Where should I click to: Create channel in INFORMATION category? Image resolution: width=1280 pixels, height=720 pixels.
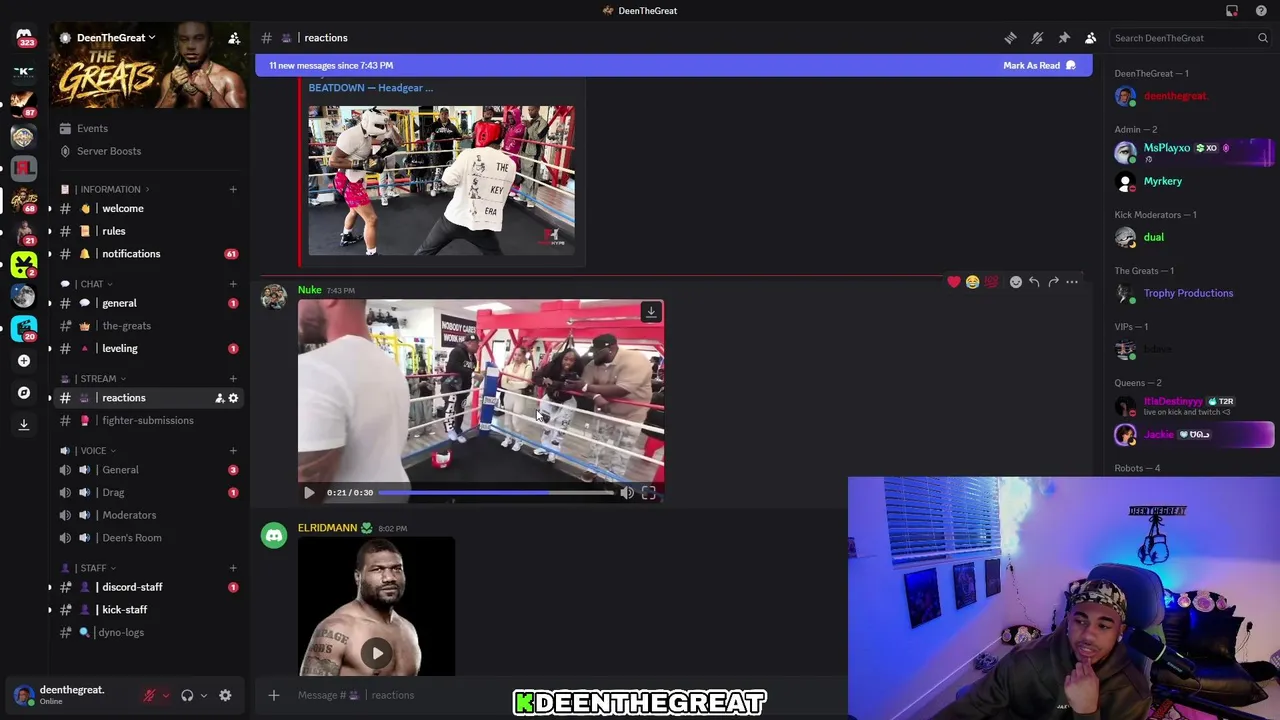[233, 189]
